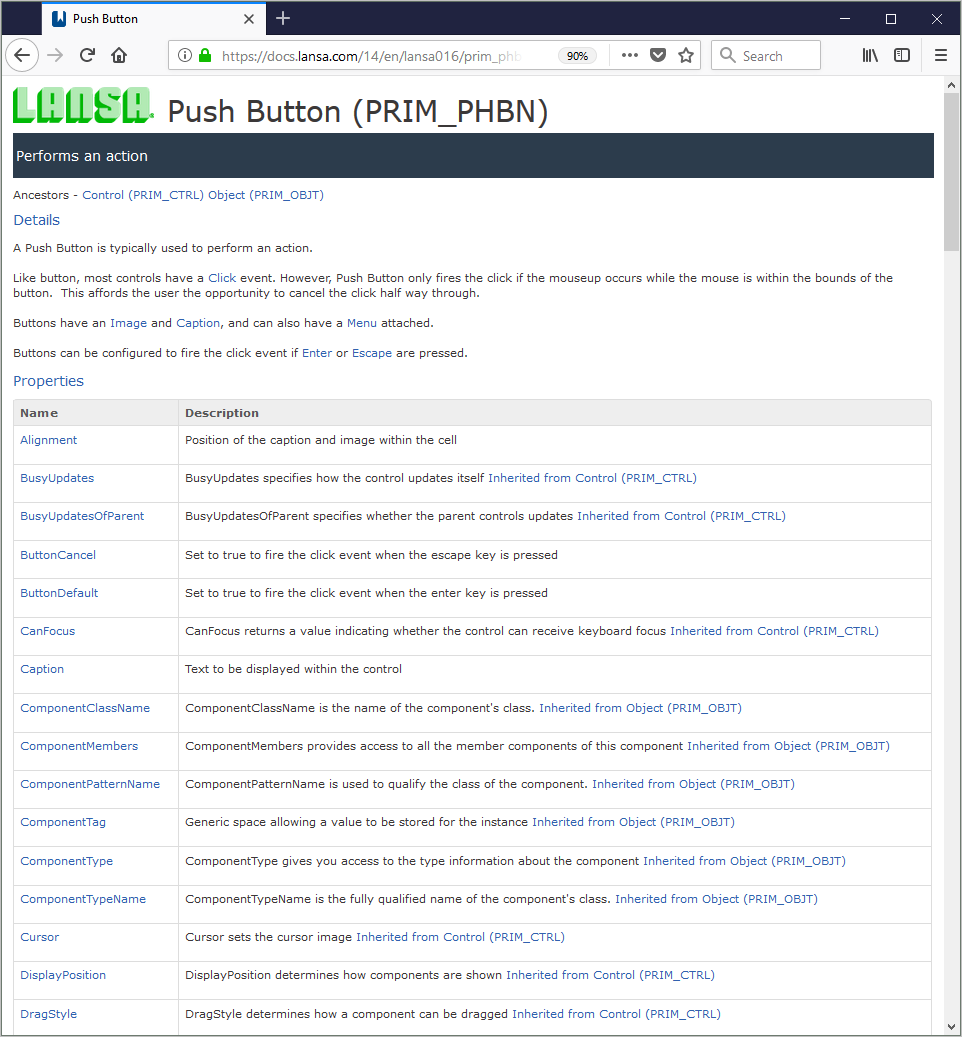The image size is (962, 1037).
Task: Open the ComponentPatternName property
Action: 90,784
